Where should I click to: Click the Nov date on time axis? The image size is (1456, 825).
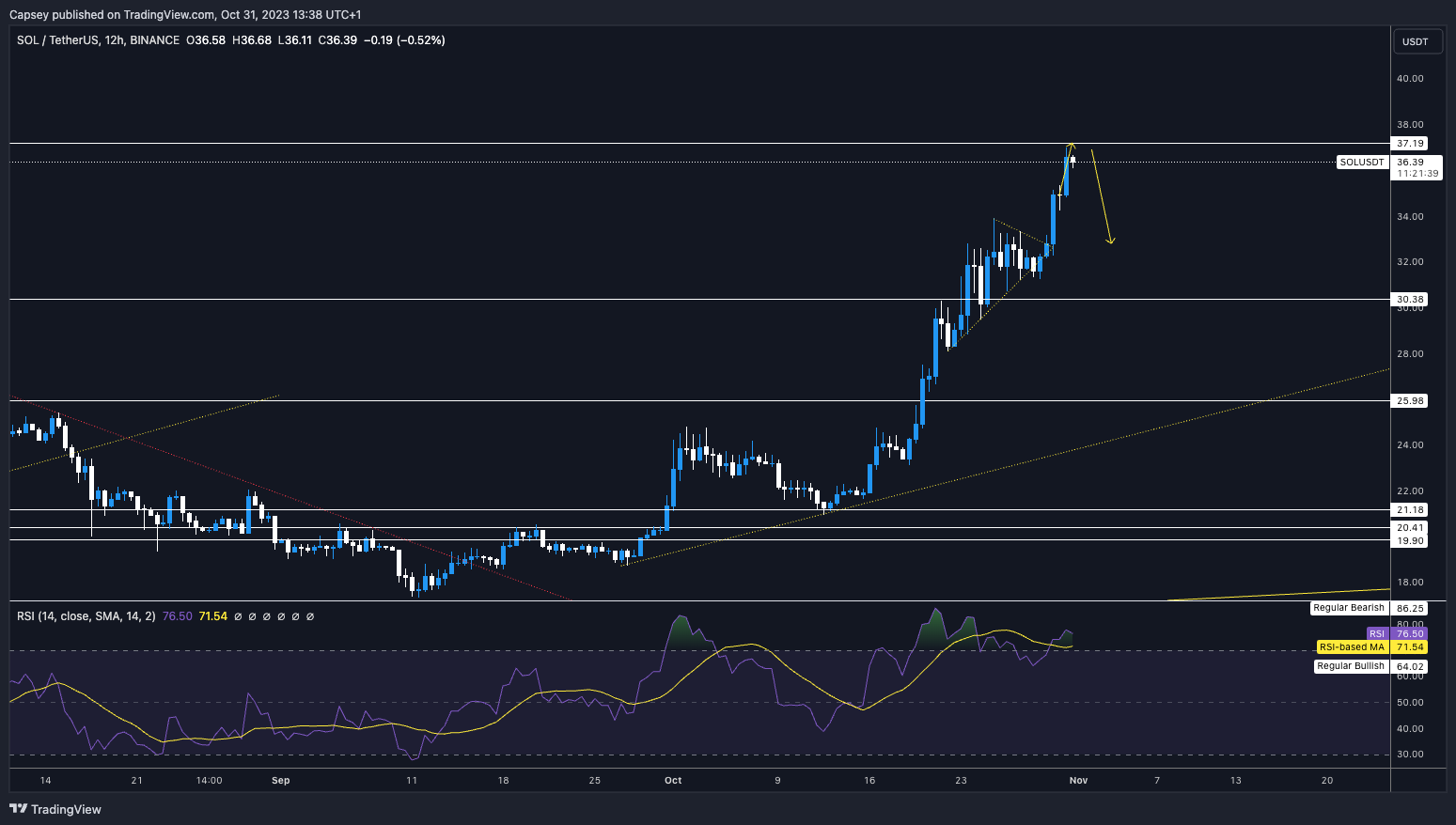click(1078, 780)
